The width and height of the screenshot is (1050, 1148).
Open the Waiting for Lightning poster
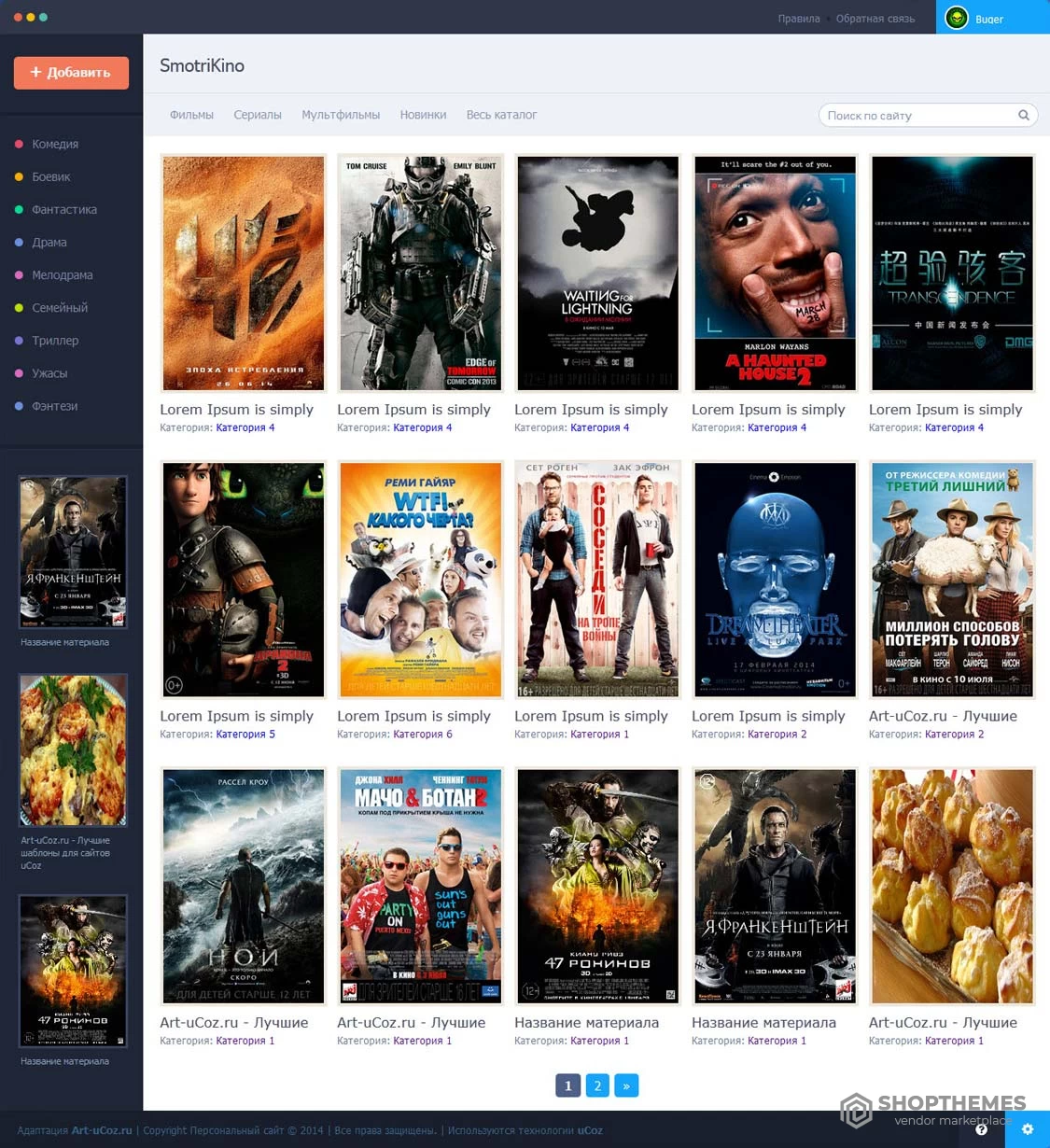click(598, 273)
